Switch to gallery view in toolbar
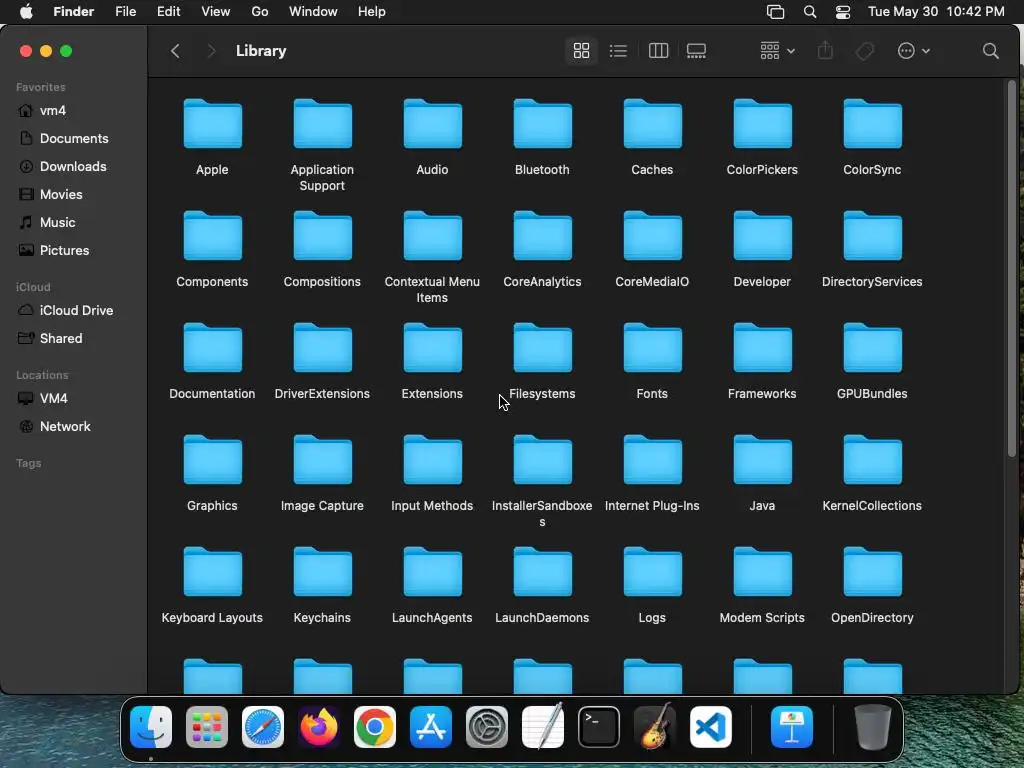 (x=696, y=51)
